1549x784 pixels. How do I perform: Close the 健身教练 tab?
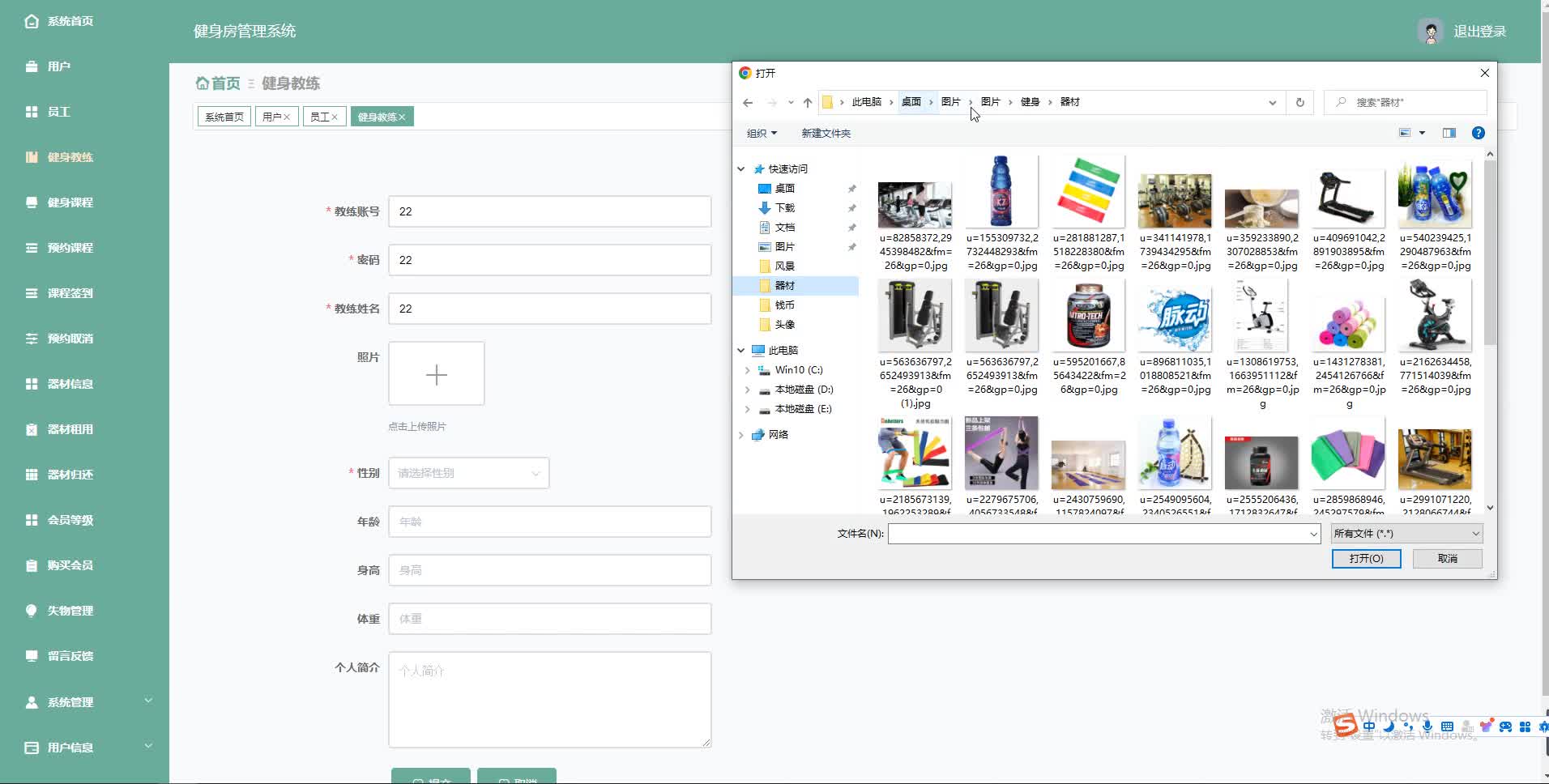tap(402, 117)
